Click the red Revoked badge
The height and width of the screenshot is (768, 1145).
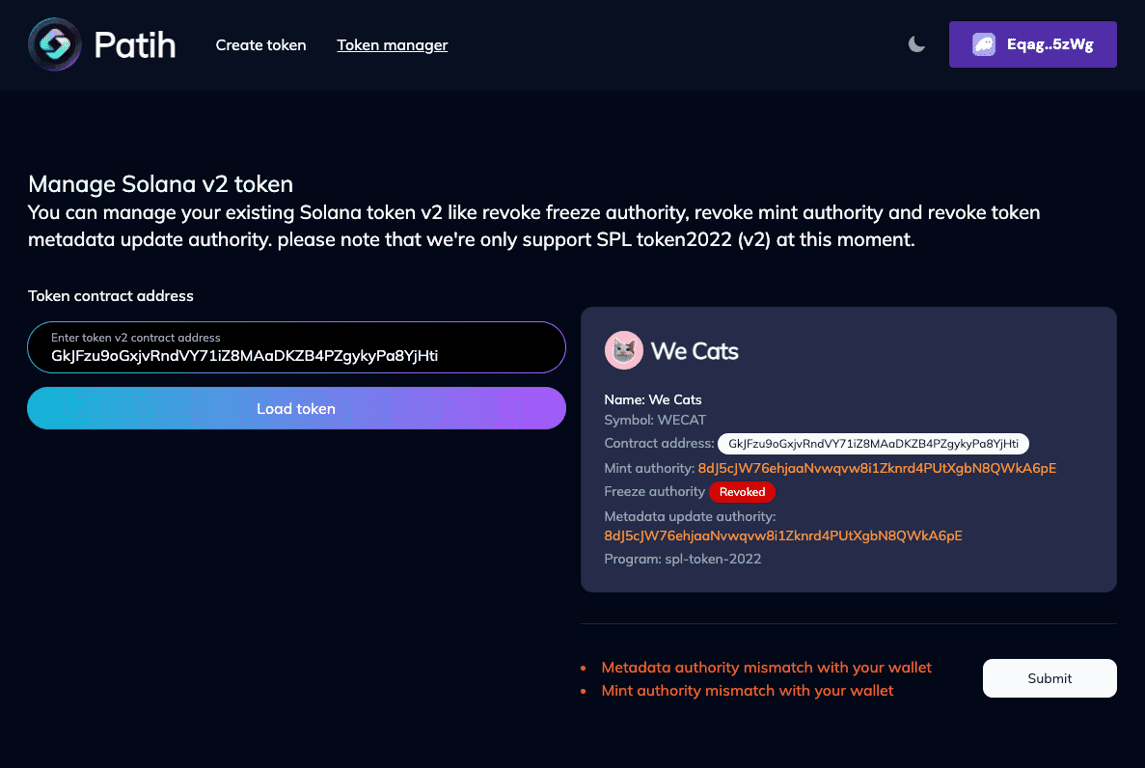(742, 492)
